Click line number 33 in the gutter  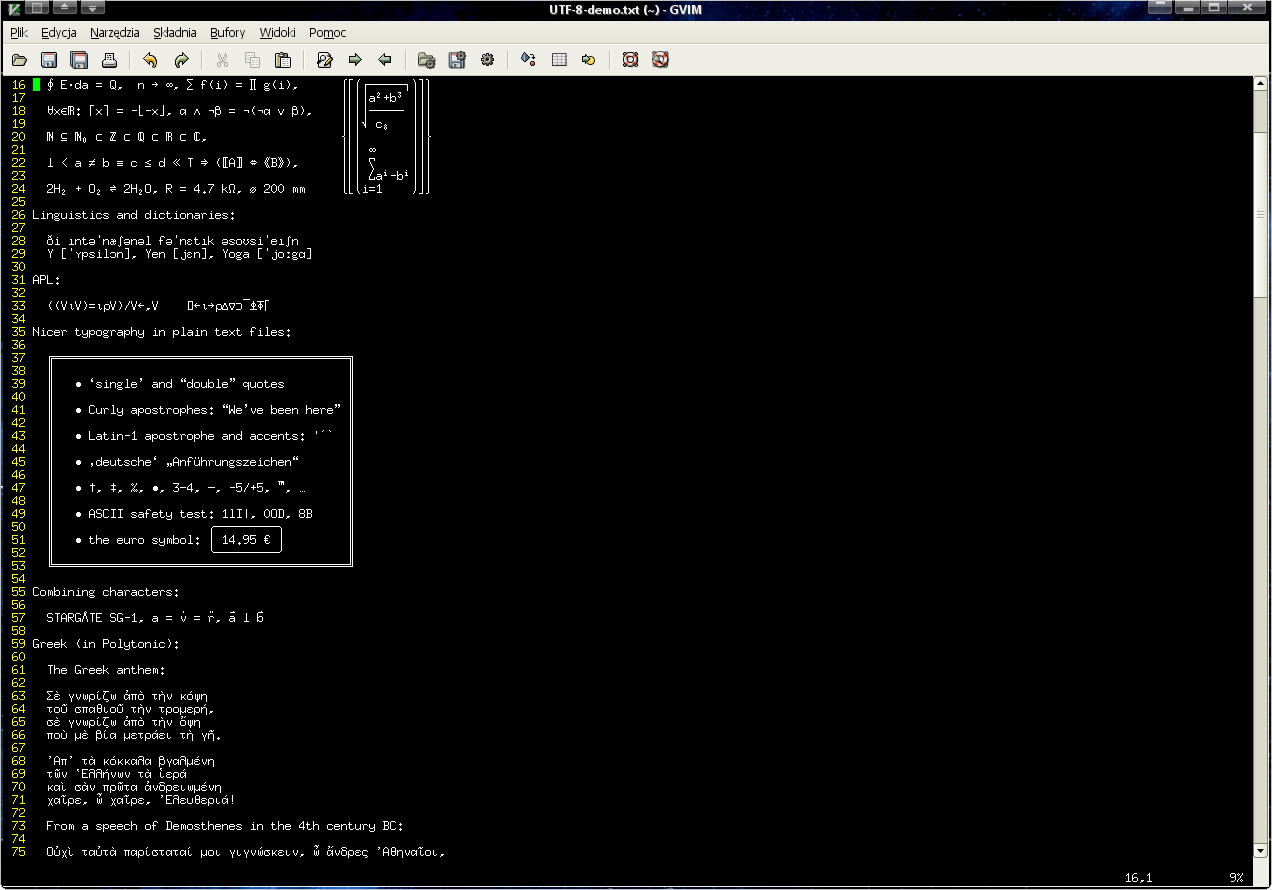(x=18, y=306)
